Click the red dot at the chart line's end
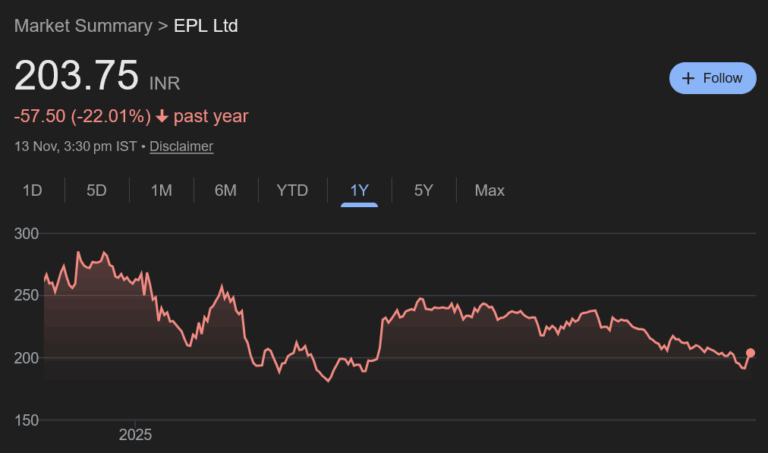This screenshot has height=453, width=768. click(x=751, y=353)
